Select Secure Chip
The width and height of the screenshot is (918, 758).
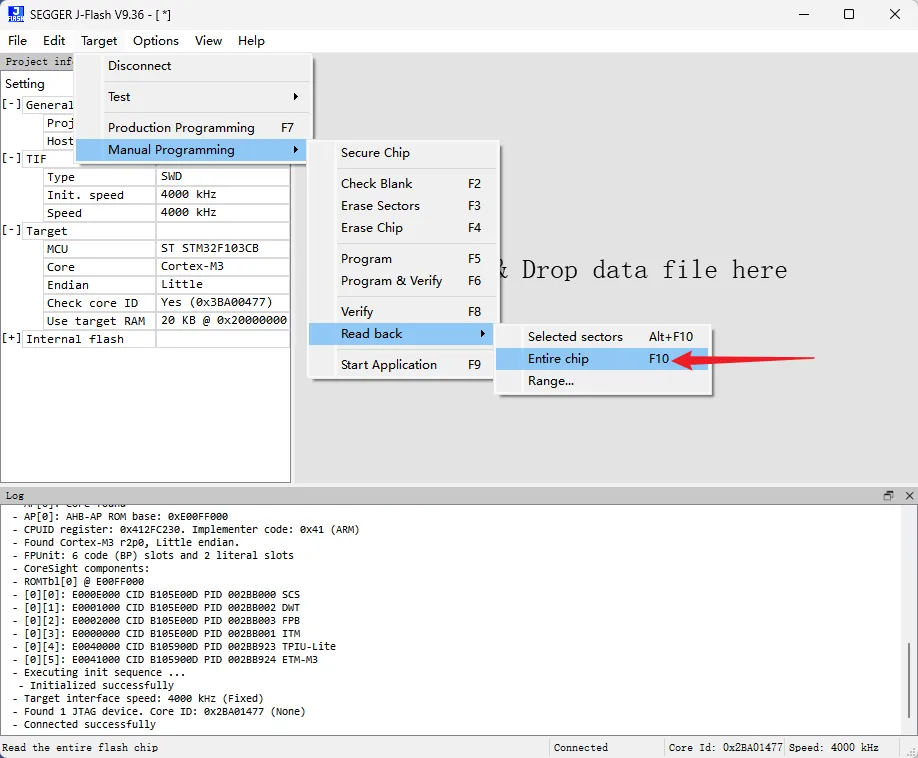pos(403,153)
